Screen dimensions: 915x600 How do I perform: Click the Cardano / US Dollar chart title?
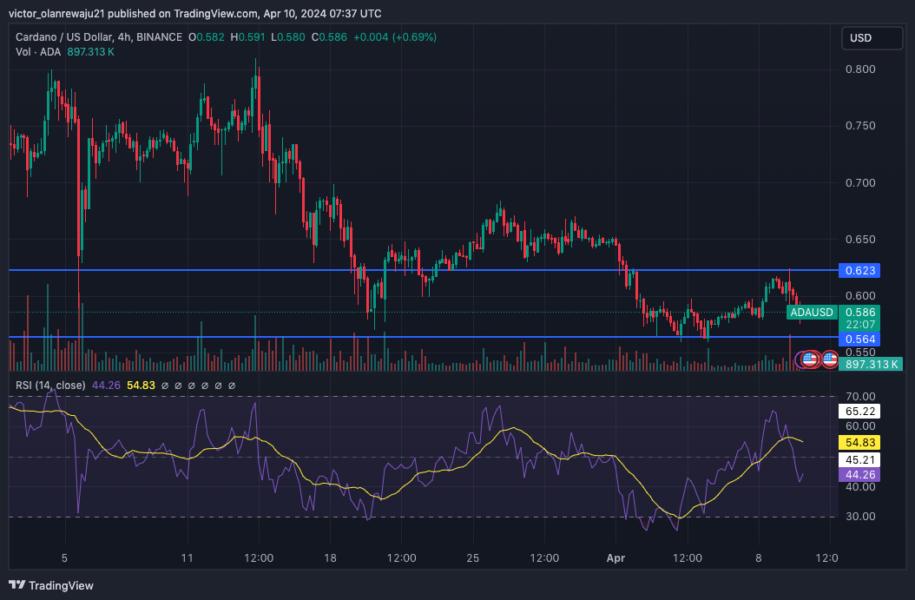(99, 37)
